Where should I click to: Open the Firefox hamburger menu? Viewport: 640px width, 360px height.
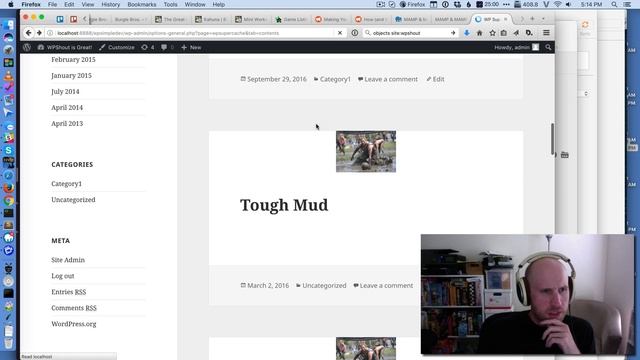546,33
